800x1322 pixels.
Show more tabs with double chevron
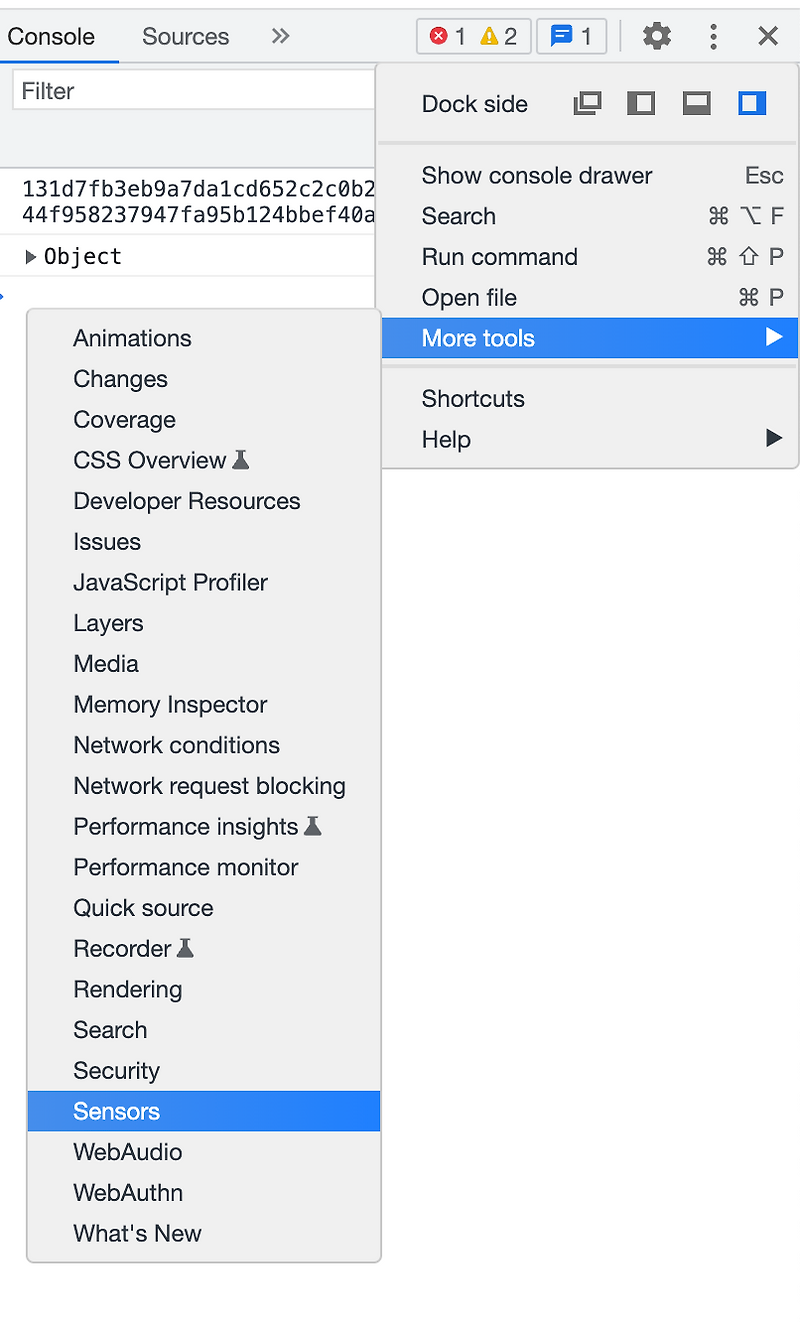tap(280, 36)
